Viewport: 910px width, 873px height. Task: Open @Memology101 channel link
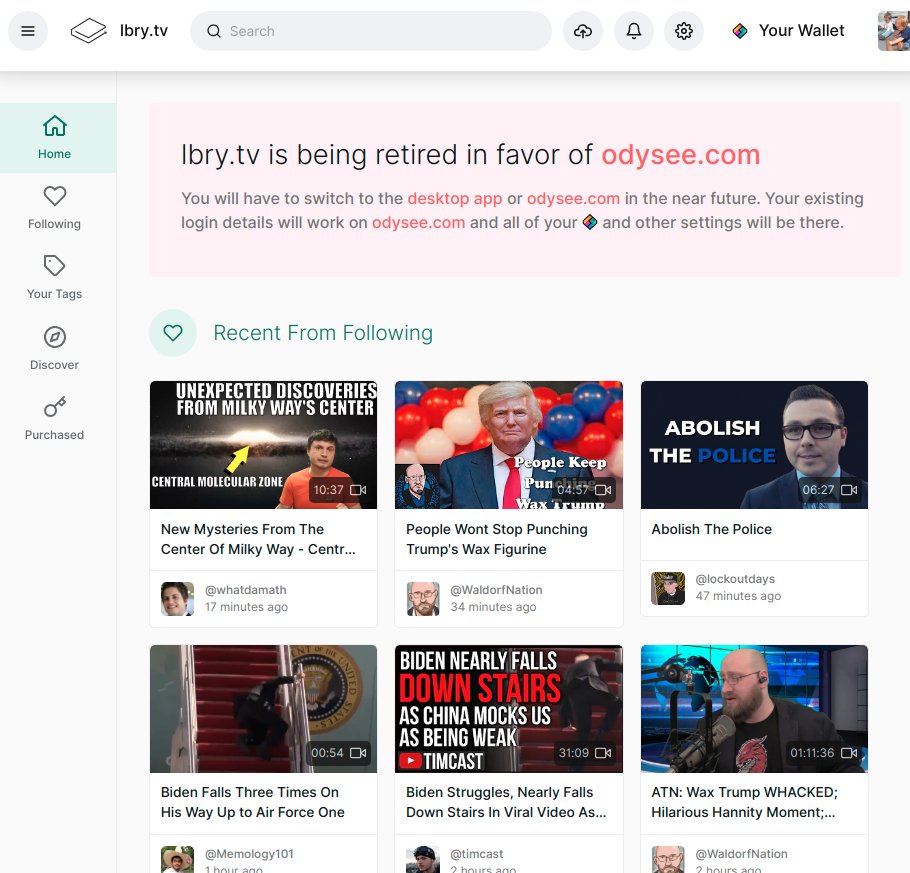pos(249,854)
